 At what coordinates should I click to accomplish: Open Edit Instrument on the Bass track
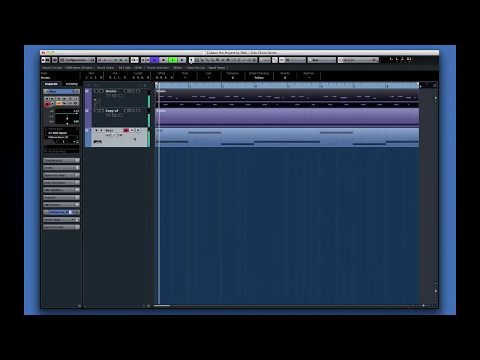tap(138, 130)
